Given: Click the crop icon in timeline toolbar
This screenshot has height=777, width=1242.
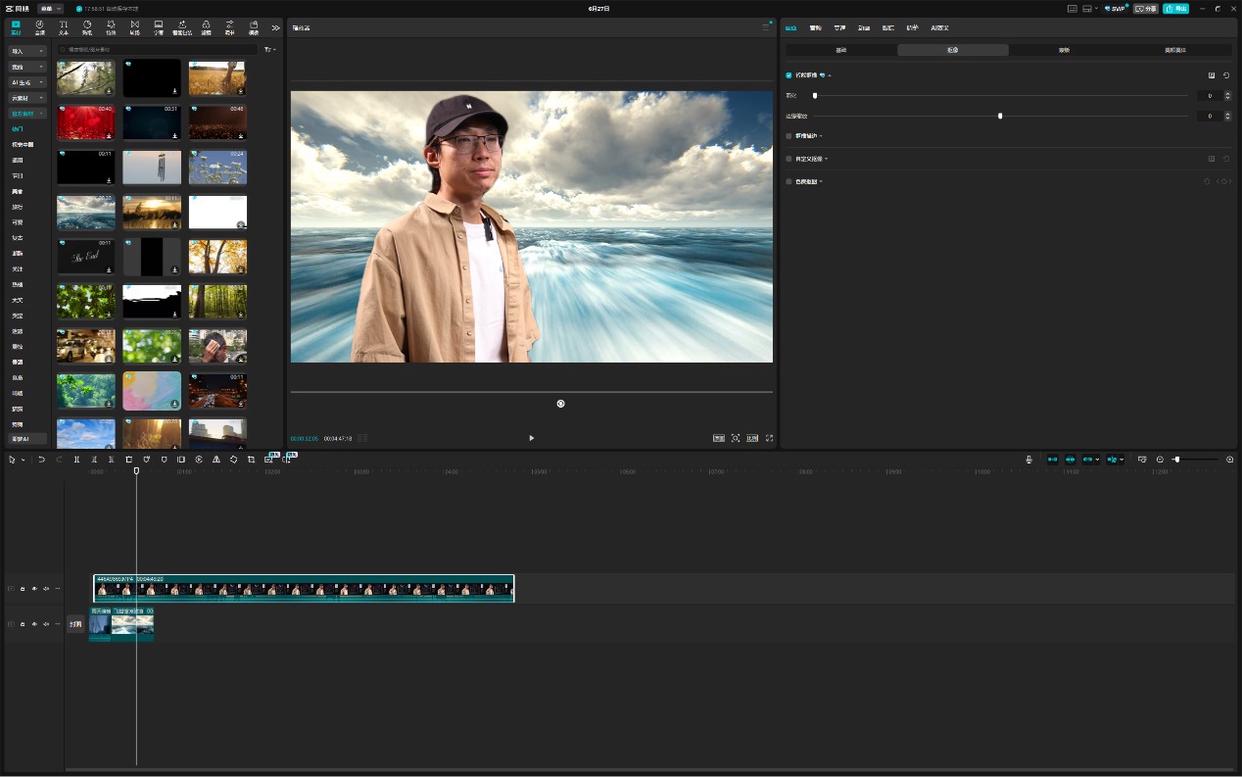Looking at the screenshot, I should pos(251,459).
